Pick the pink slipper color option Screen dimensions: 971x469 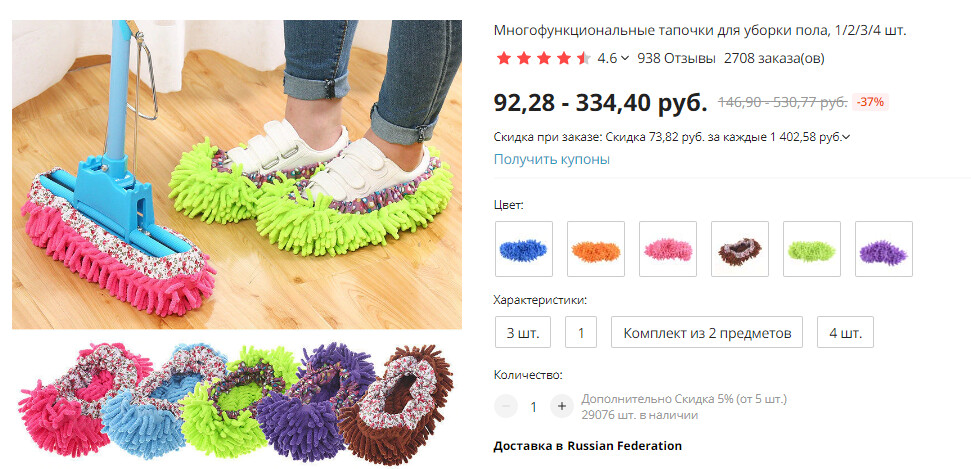click(668, 248)
